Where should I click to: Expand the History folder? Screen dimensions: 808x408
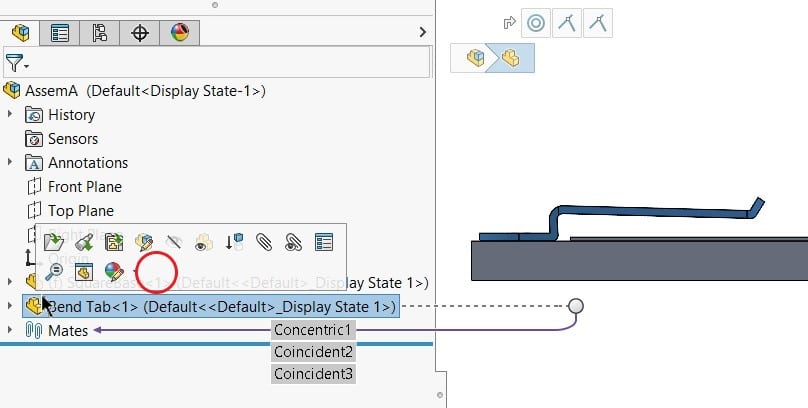click(11, 115)
